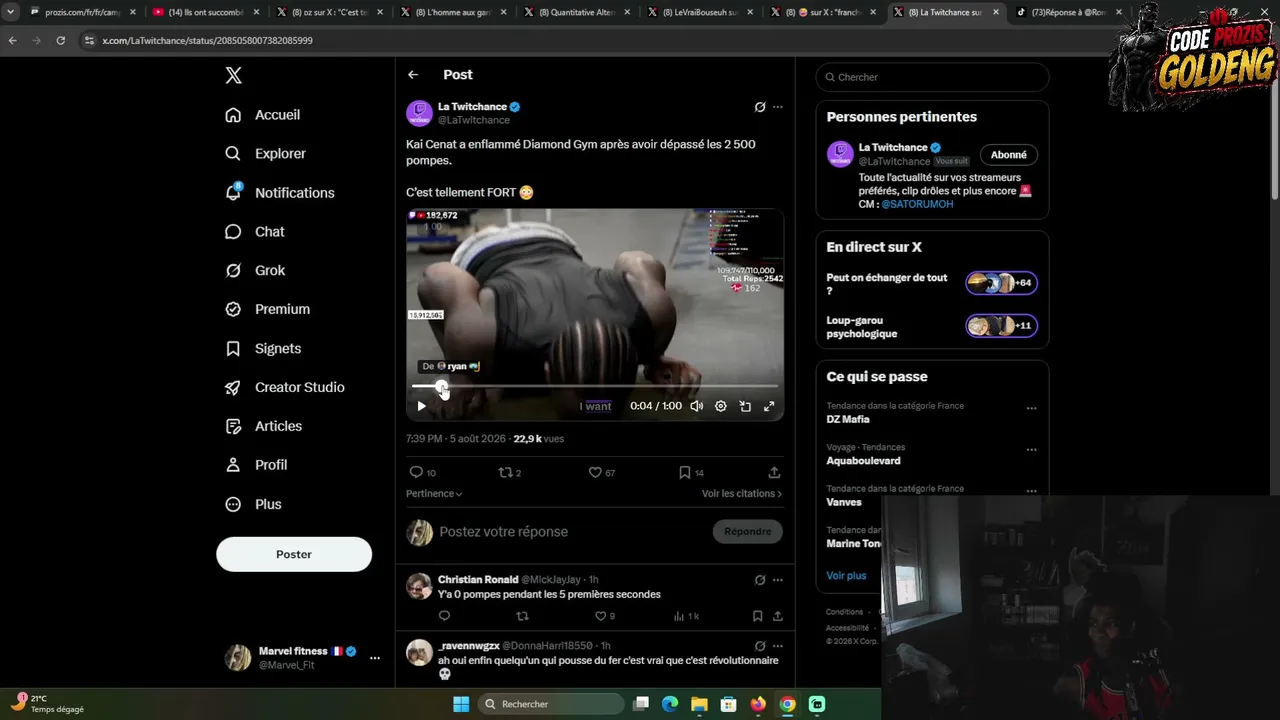Open more options on La Twitchance's post
1280x720 pixels.
(x=778, y=107)
